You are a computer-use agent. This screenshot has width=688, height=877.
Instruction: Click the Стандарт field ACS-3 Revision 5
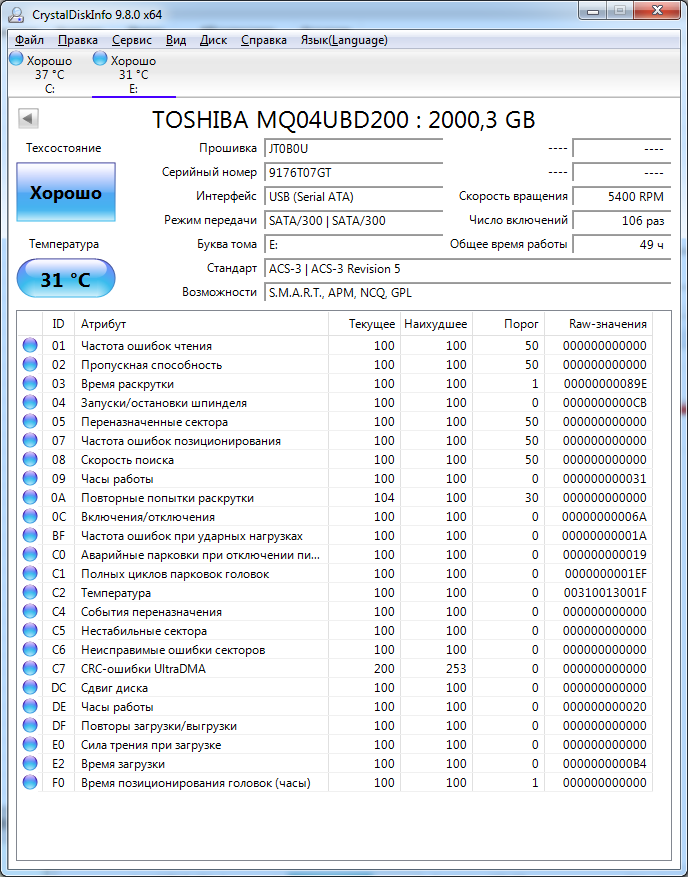pyautogui.click(x=468, y=269)
